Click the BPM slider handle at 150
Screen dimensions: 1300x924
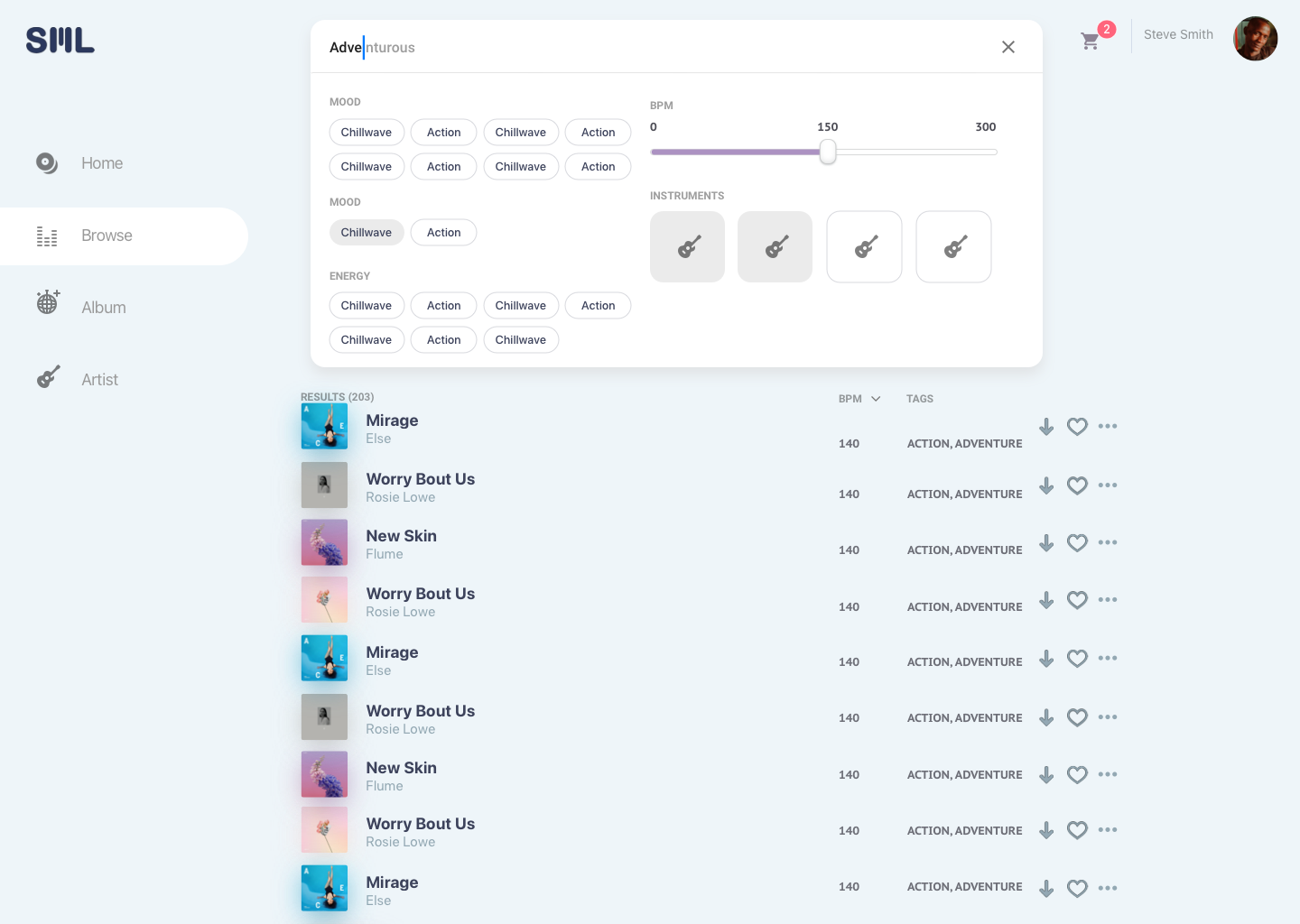pos(828,152)
